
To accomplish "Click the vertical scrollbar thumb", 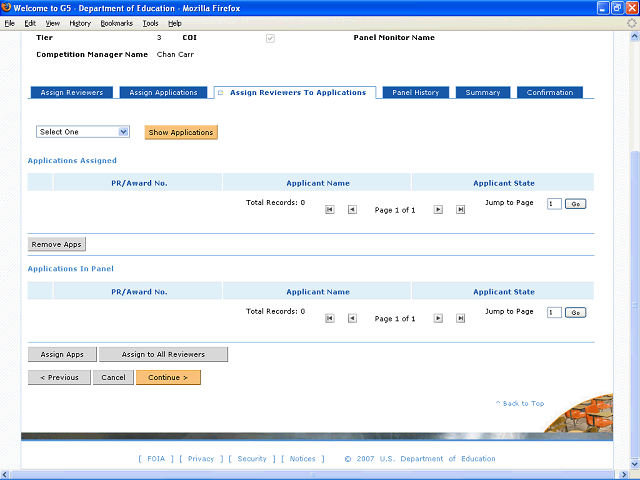I will (x=635, y=304).
